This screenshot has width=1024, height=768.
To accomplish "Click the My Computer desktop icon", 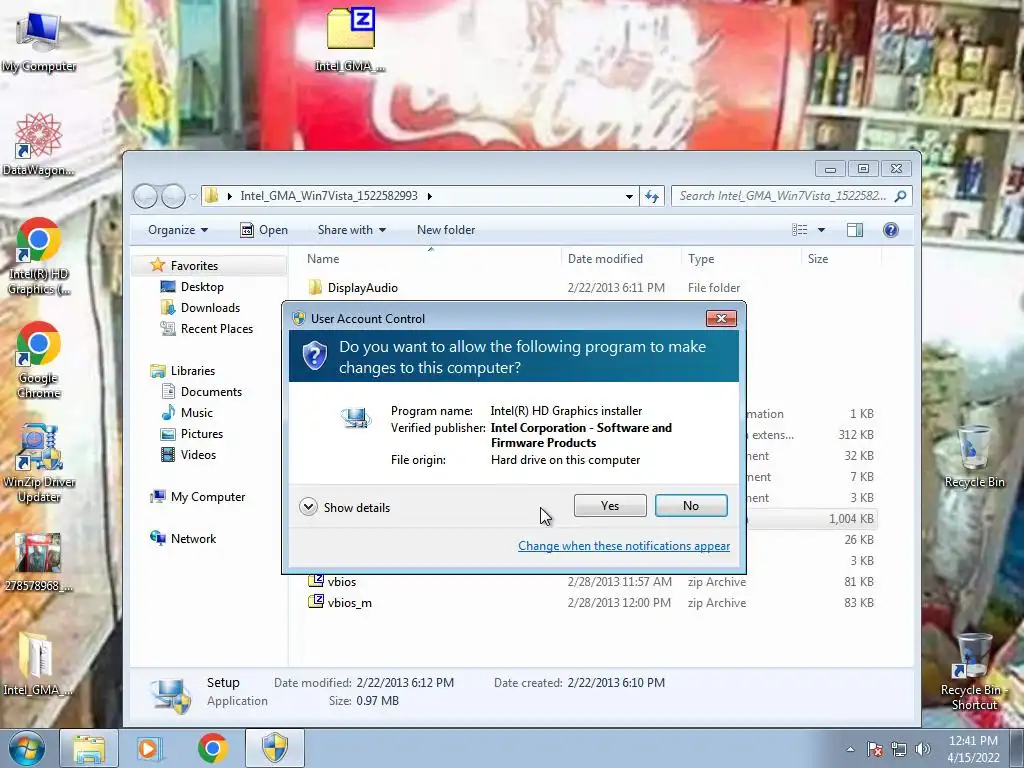I will pyautogui.click(x=39, y=40).
